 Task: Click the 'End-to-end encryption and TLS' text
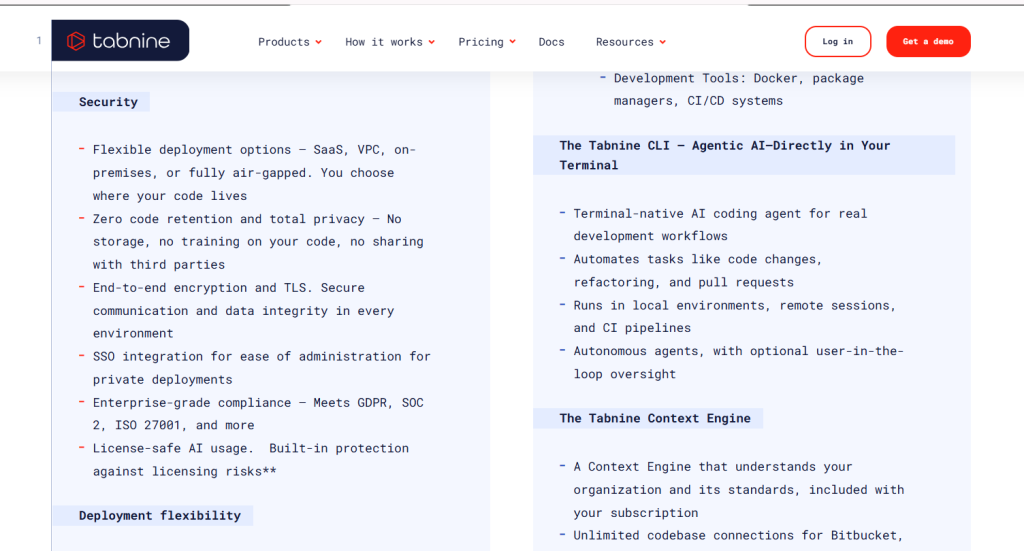tap(243, 310)
